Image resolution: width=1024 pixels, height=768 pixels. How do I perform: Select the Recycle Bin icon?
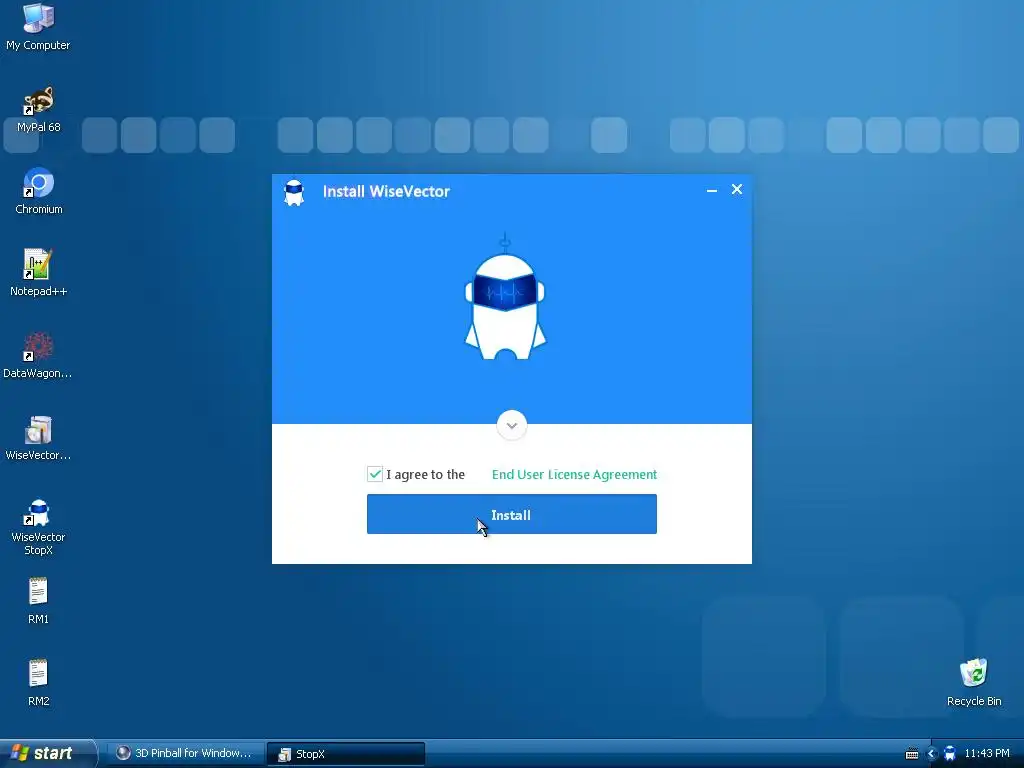(974, 682)
